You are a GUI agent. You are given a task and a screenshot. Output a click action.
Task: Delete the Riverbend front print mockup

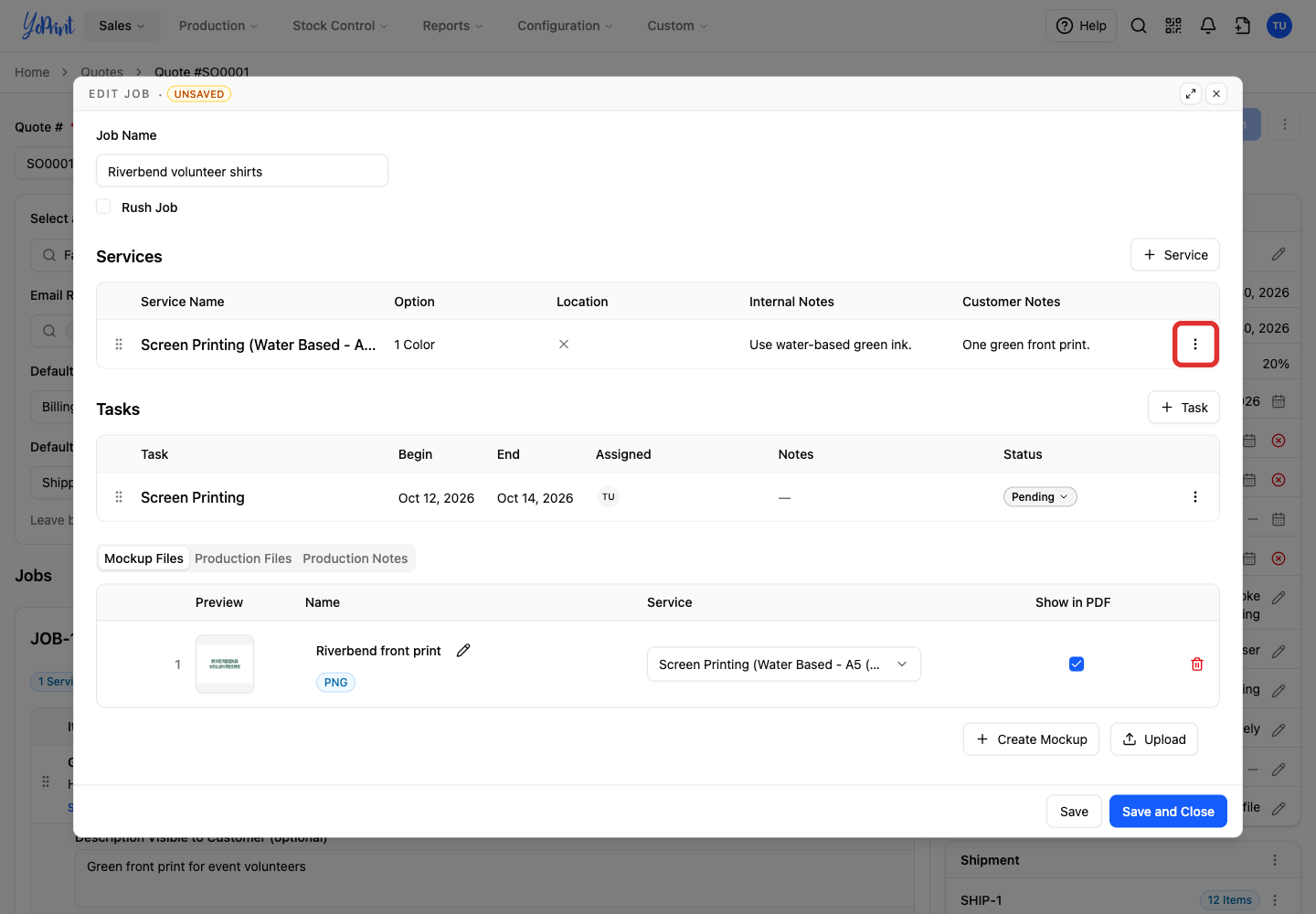click(1197, 664)
